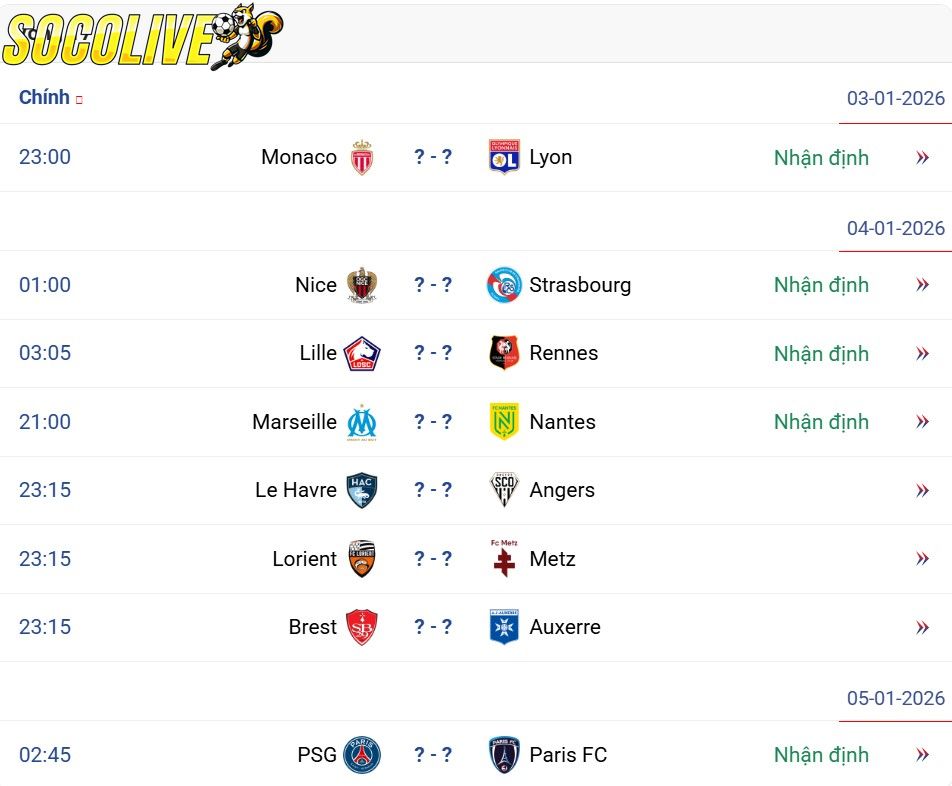
Task: Select the Chính tab
Action: (44, 97)
